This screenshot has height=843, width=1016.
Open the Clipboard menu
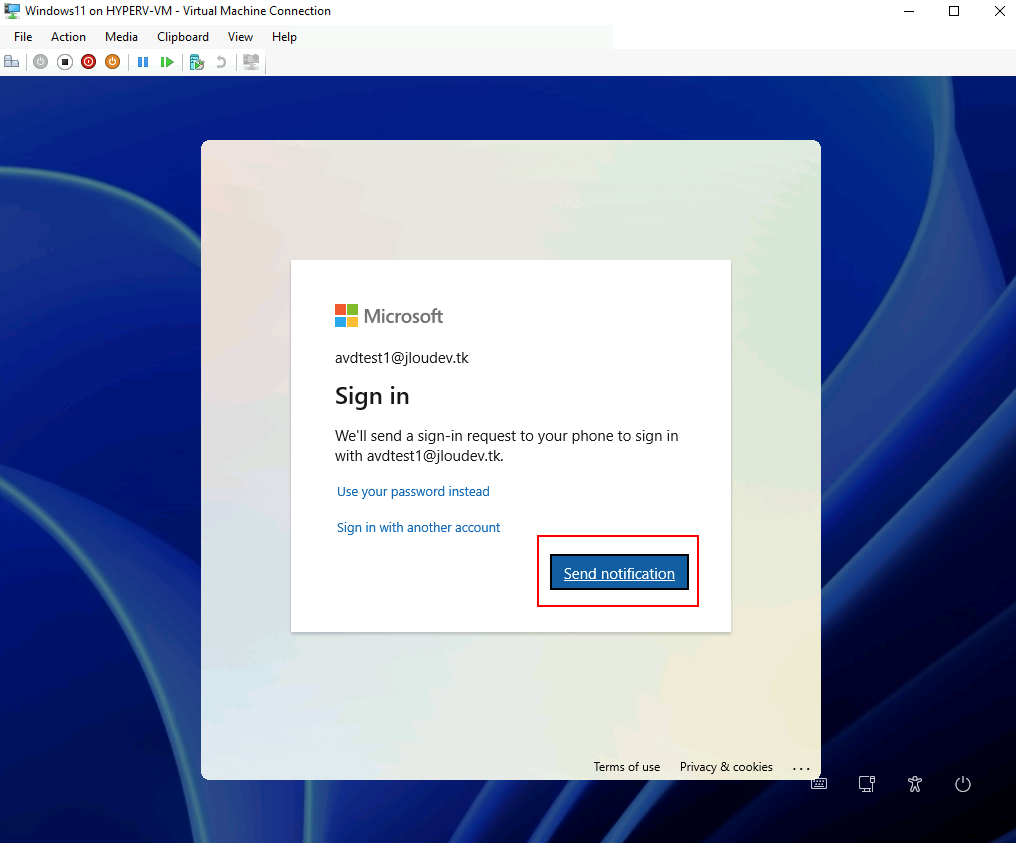[x=183, y=37]
